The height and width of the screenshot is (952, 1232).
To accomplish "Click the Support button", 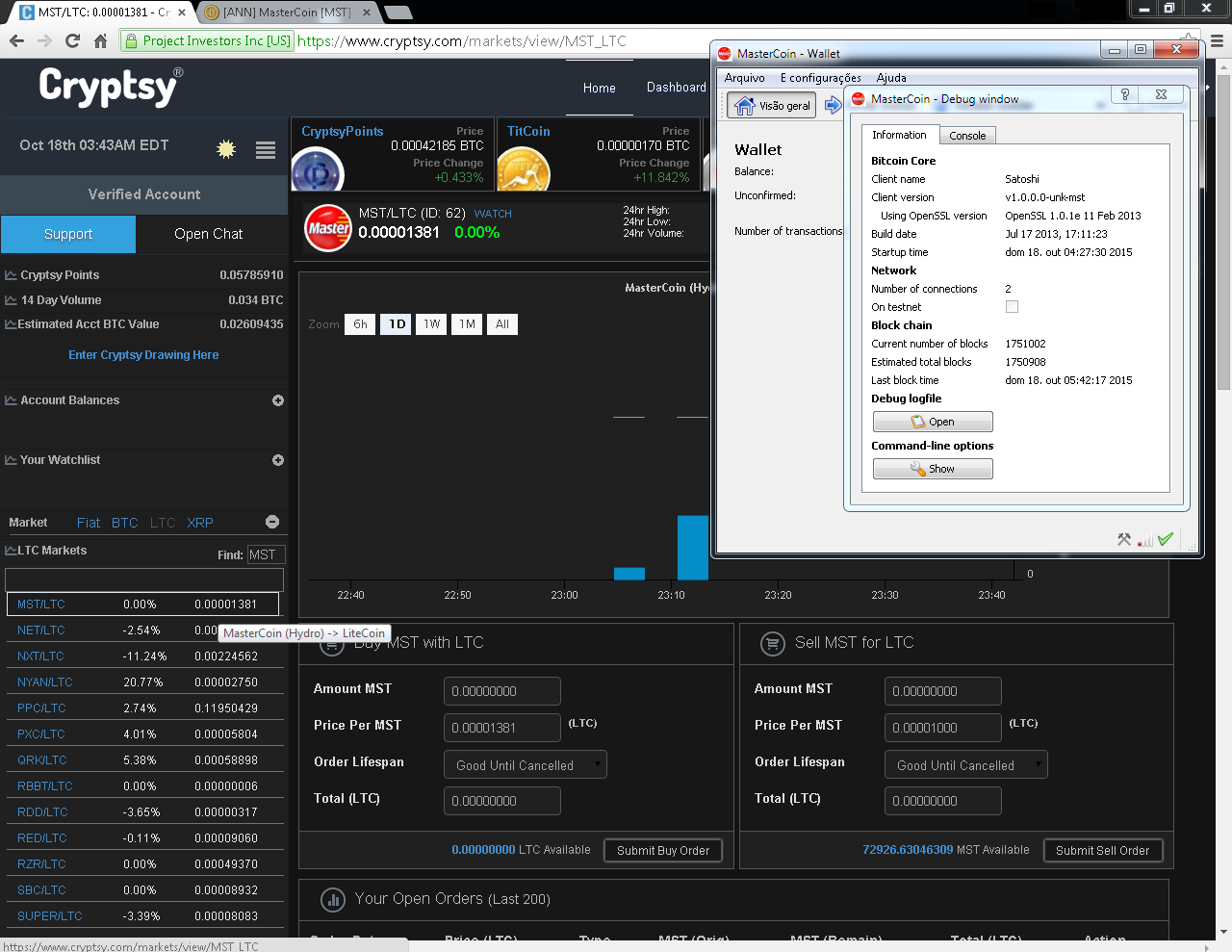I will coord(68,234).
